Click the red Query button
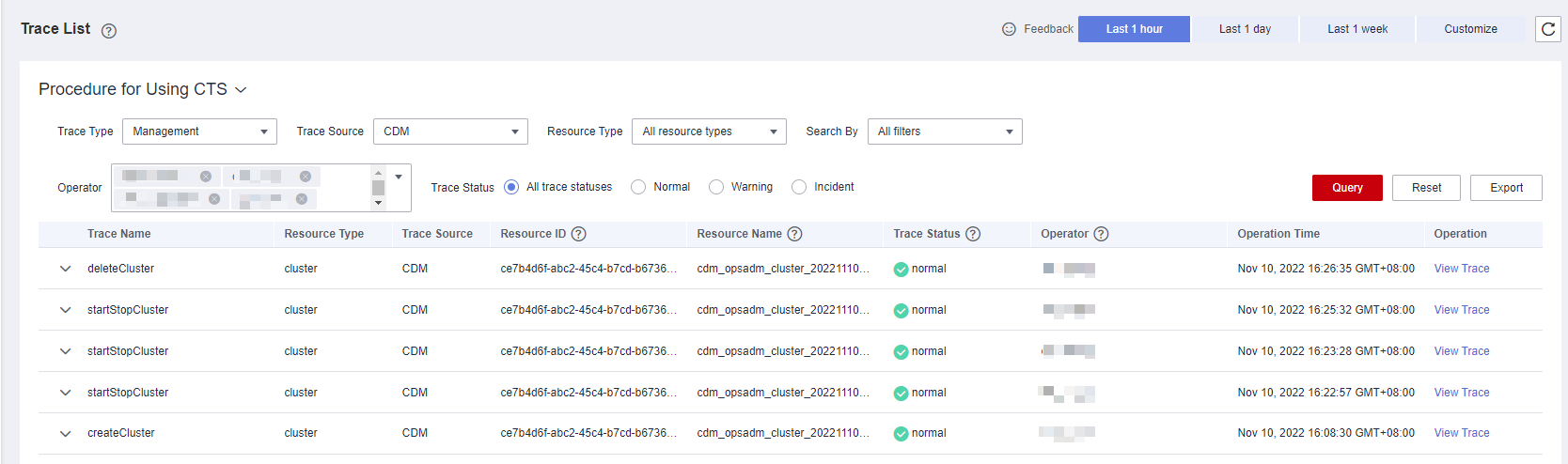 tap(1346, 188)
